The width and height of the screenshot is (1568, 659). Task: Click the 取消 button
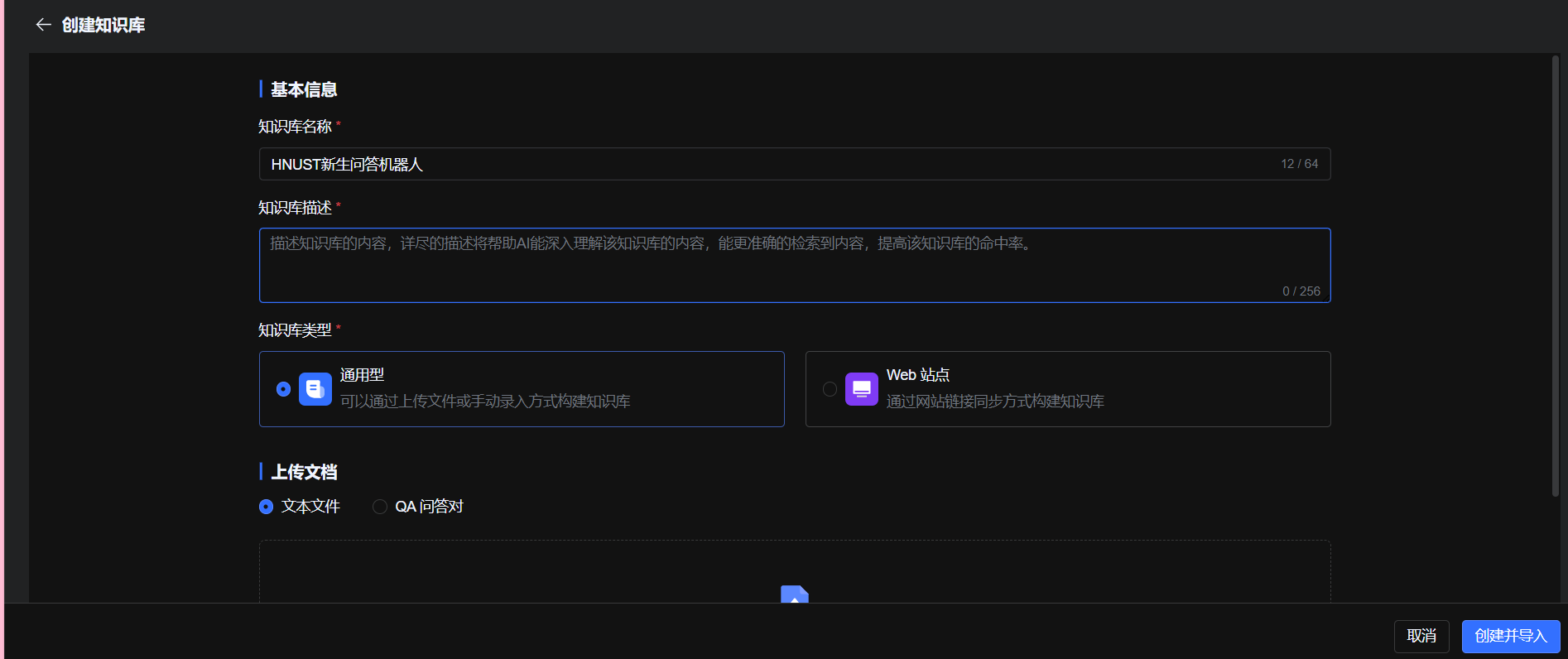1421,636
